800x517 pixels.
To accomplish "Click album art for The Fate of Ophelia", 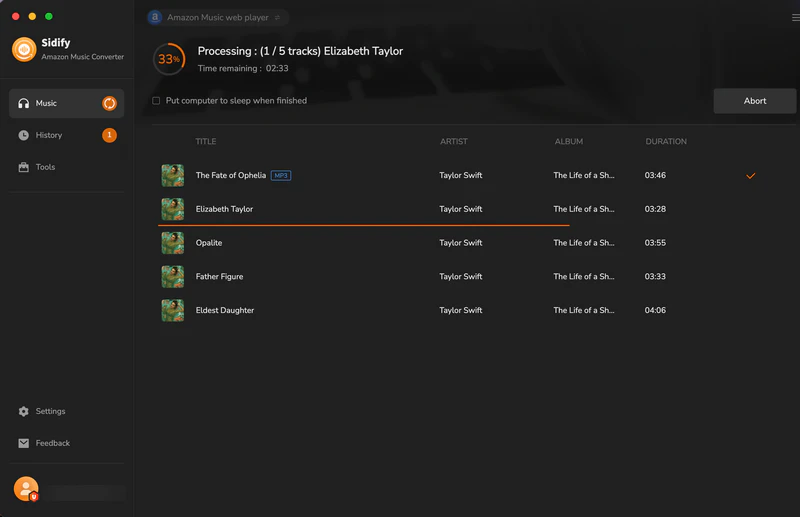I will point(172,176).
